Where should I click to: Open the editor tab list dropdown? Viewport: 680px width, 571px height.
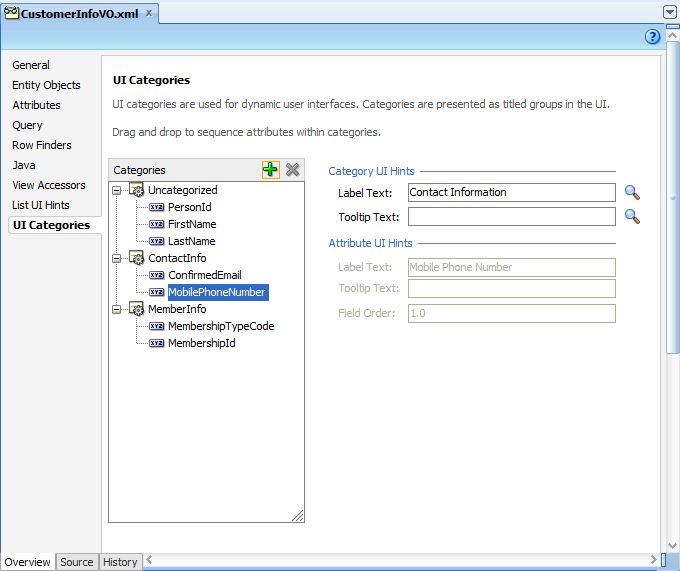[670, 12]
